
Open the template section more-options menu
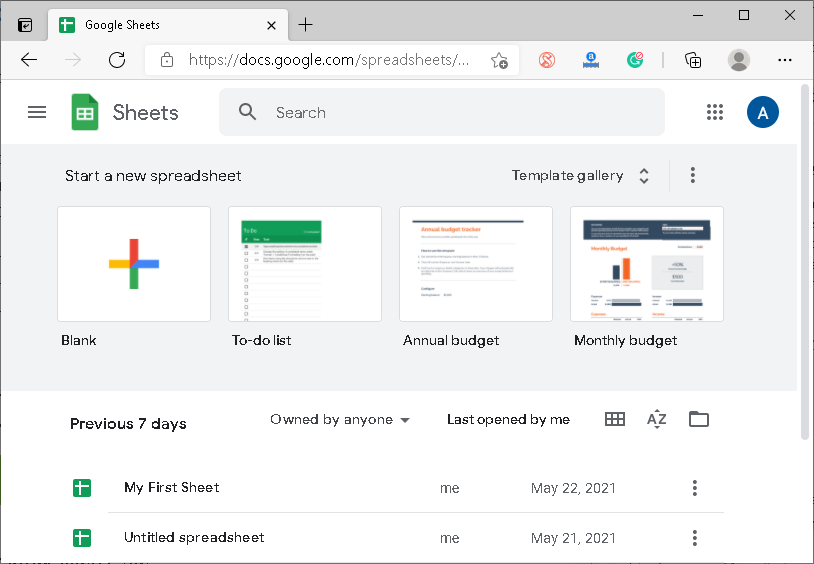[692, 176]
